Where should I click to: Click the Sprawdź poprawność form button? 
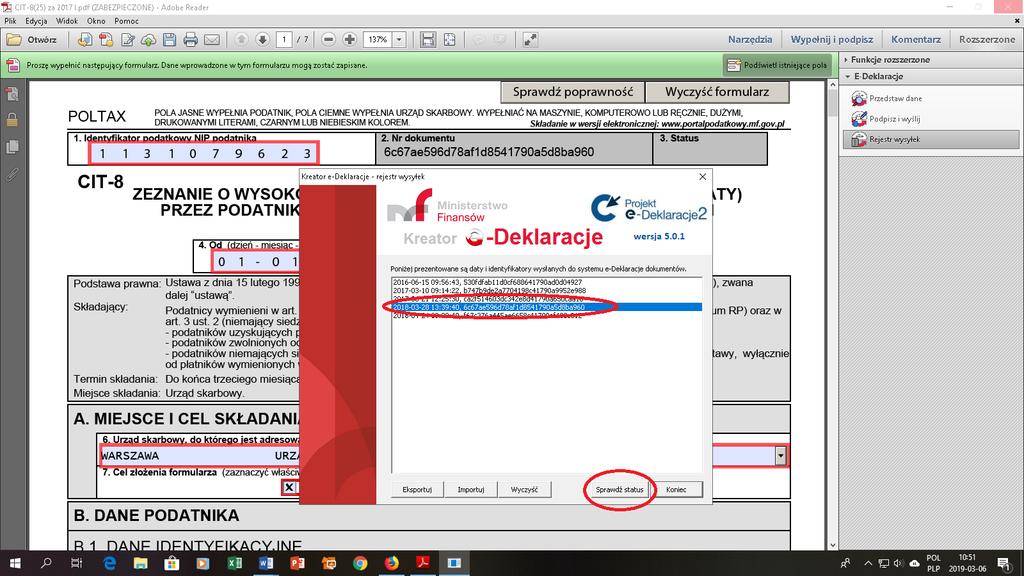[x=573, y=92]
